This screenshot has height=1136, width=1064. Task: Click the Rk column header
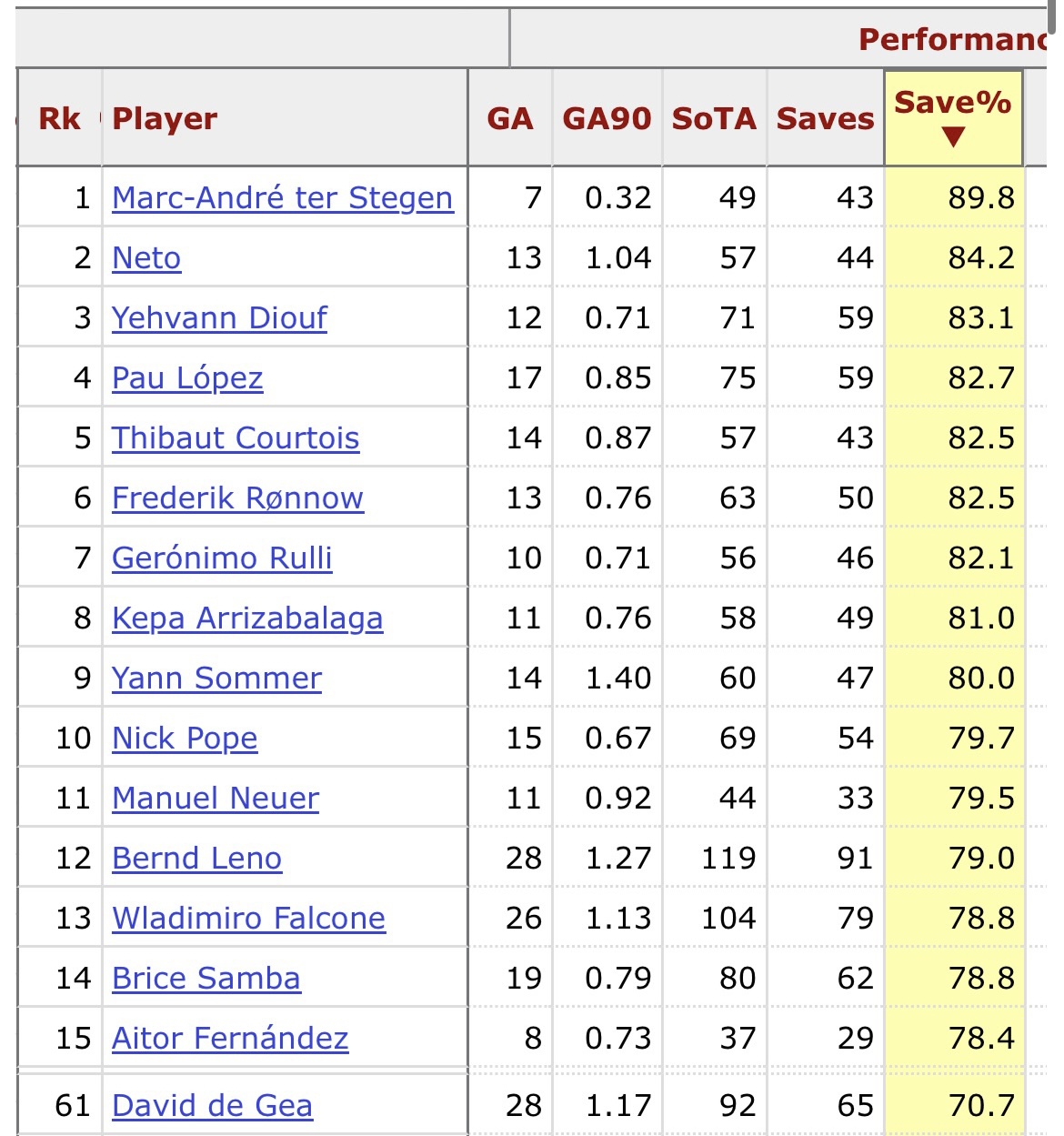click(x=60, y=118)
